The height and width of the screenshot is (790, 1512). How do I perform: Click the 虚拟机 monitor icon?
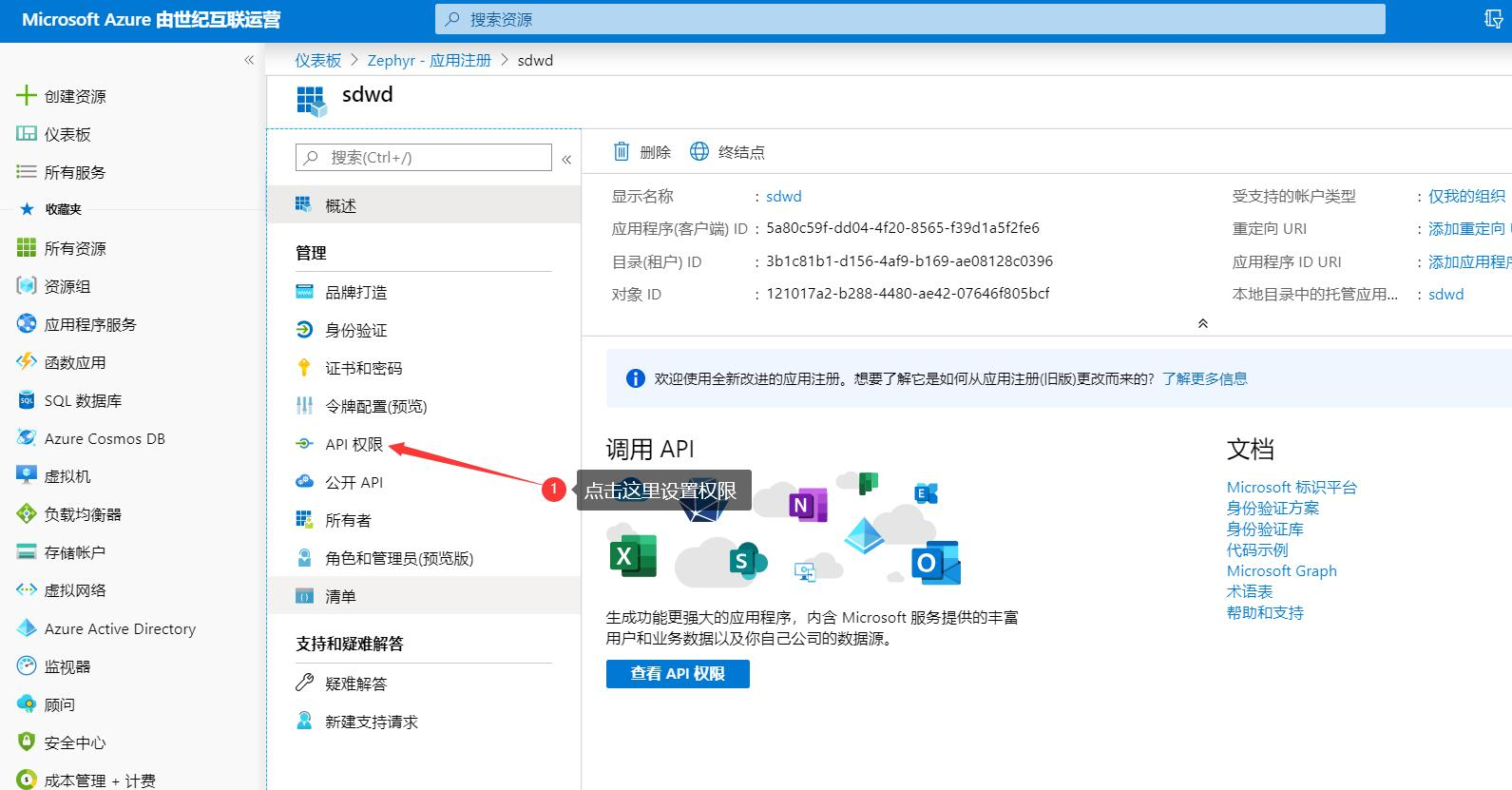(26, 476)
